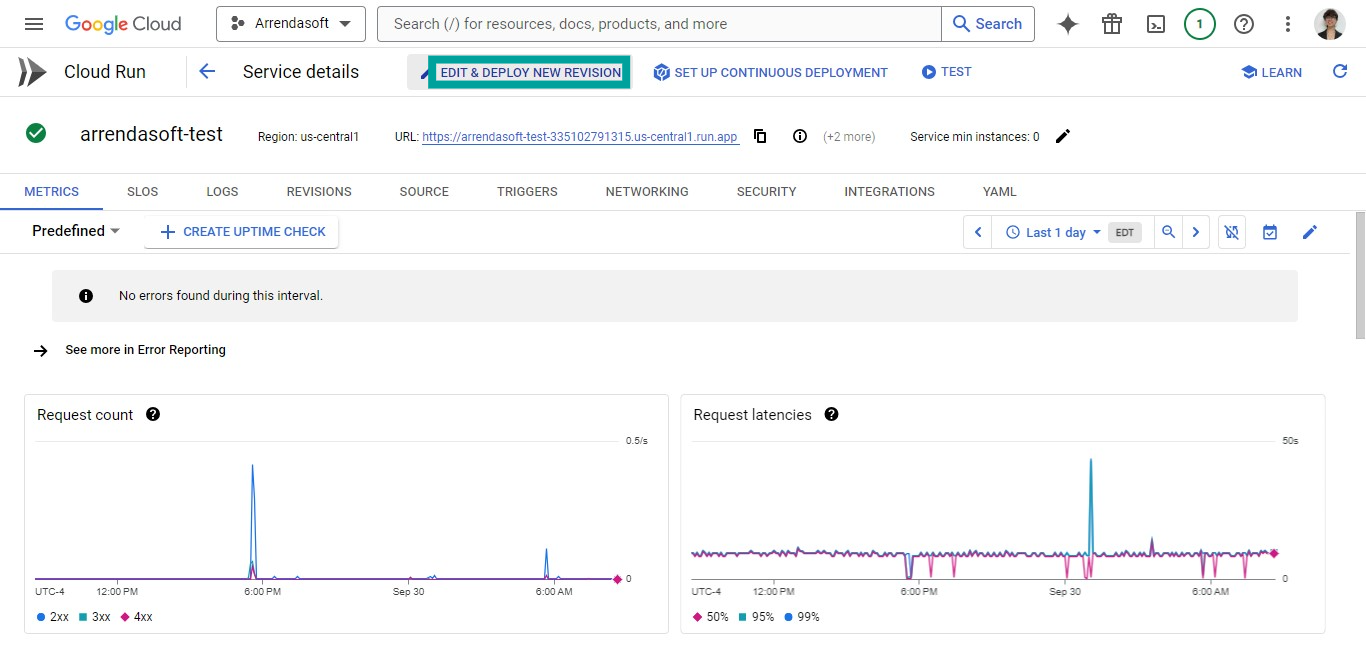Open the Networking tab
This screenshot has height=645, width=1366.
tap(647, 191)
